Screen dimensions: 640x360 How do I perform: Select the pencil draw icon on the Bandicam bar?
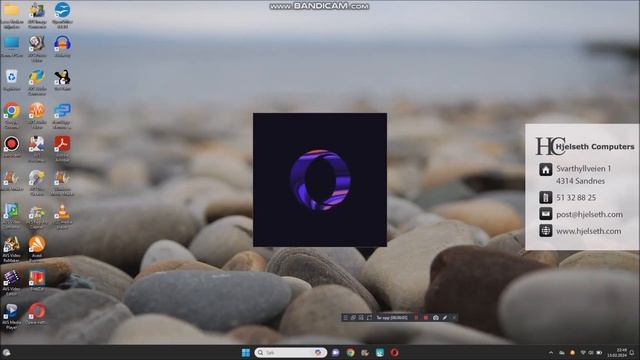pyautogui.click(x=445, y=318)
